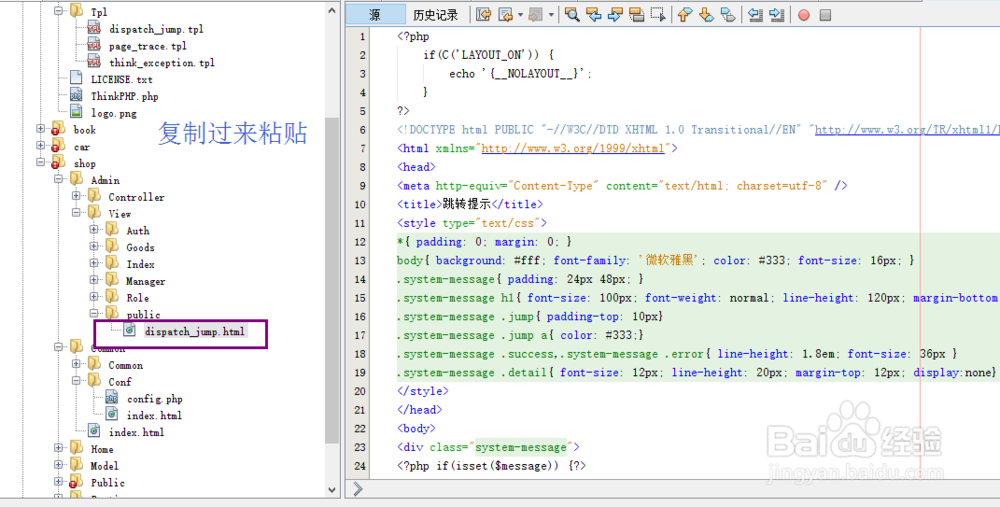Expand the Home folder
Image resolution: width=1000 pixels, height=507 pixels.
(x=59, y=448)
